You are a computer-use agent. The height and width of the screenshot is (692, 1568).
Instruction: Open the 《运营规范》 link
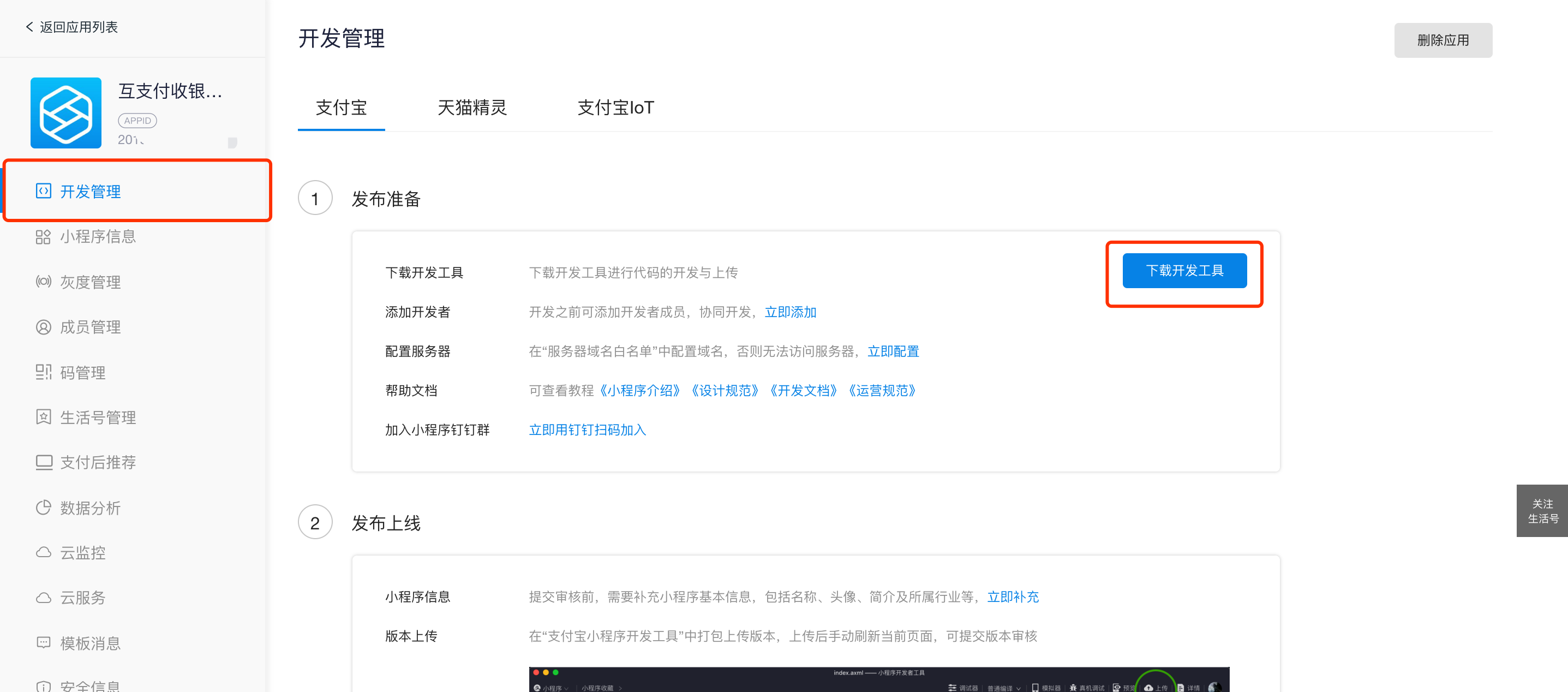[x=882, y=391]
